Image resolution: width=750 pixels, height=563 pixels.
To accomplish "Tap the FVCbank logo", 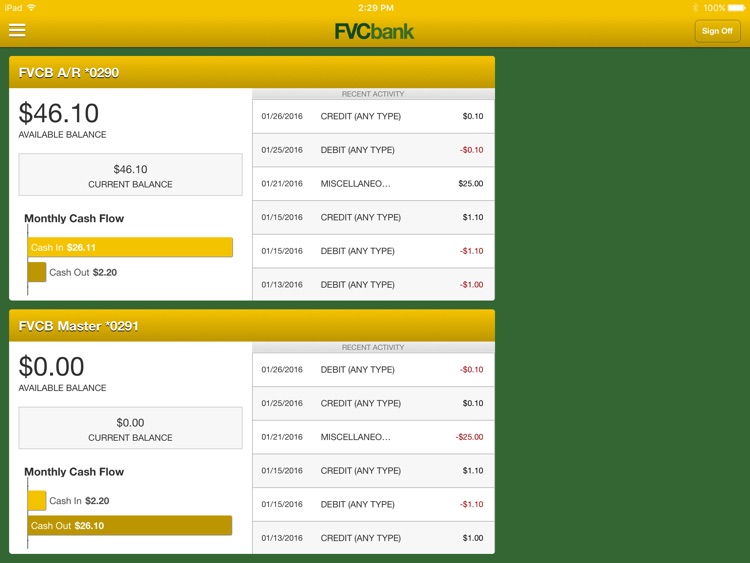I will point(374,32).
